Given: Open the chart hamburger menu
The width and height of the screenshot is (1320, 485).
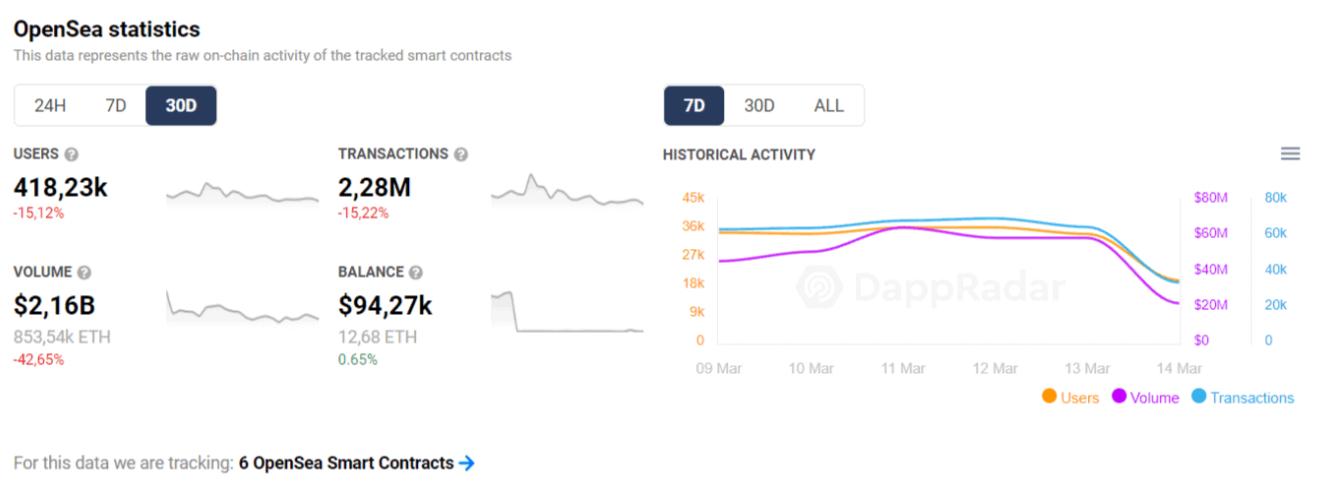Looking at the screenshot, I should click(x=1290, y=153).
